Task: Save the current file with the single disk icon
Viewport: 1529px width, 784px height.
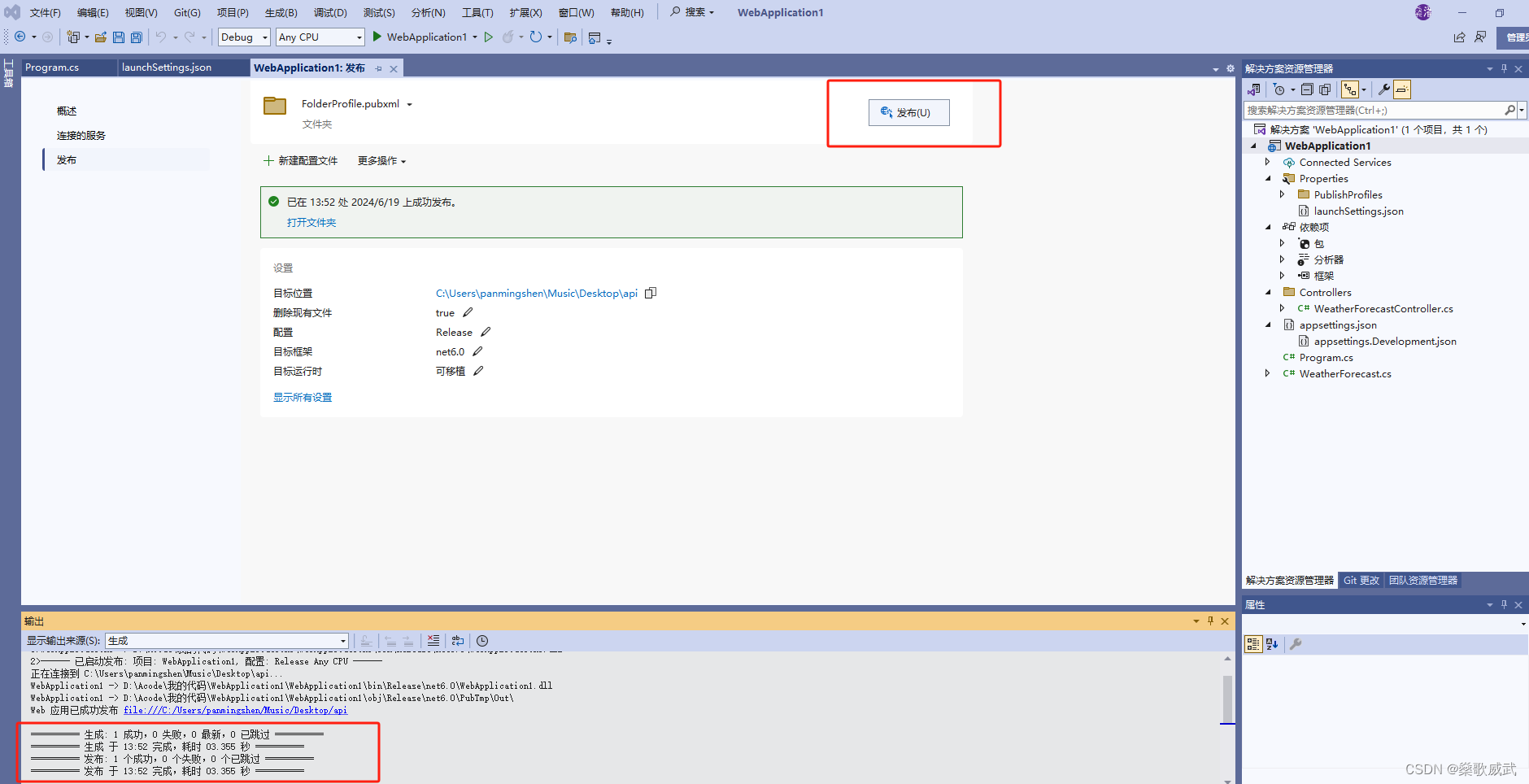Action: pyautogui.click(x=119, y=37)
